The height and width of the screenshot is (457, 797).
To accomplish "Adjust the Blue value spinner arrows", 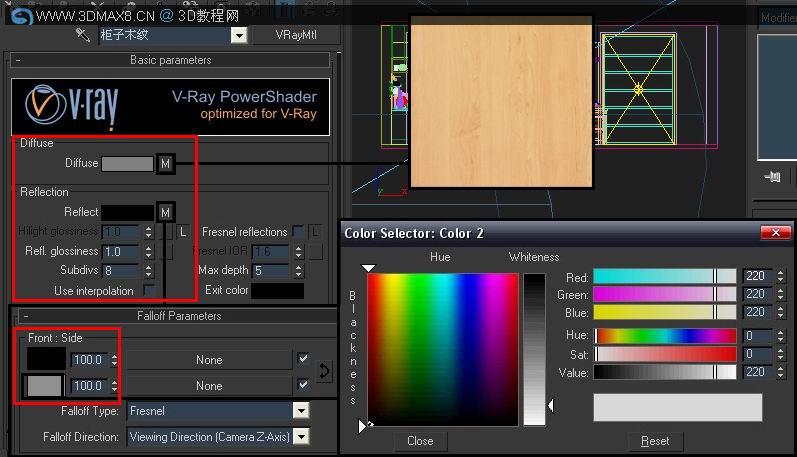I will coord(781,312).
